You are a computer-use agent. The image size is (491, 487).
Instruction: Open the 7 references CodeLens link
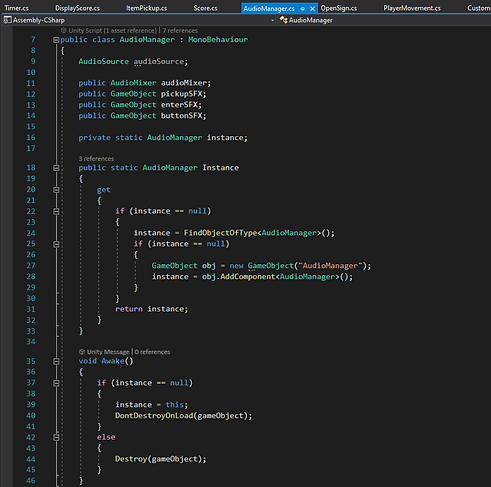point(180,31)
